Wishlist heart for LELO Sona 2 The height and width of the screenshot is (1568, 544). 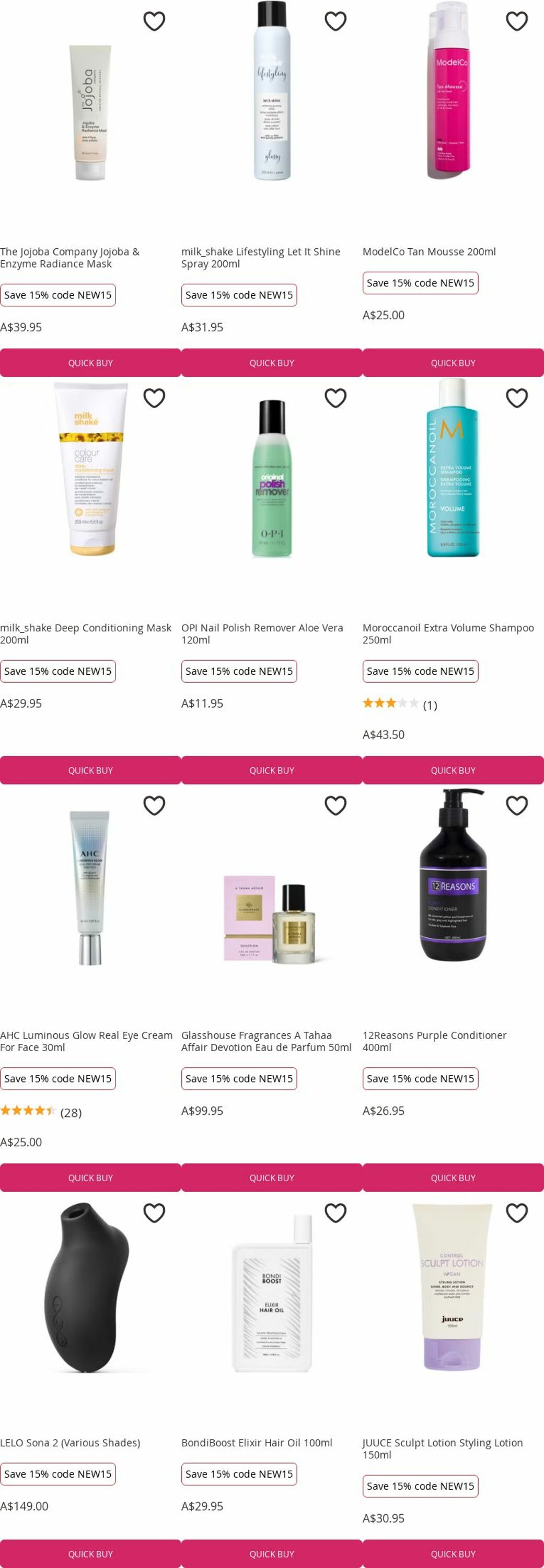pyautogui.click(x=154, y=1213)
